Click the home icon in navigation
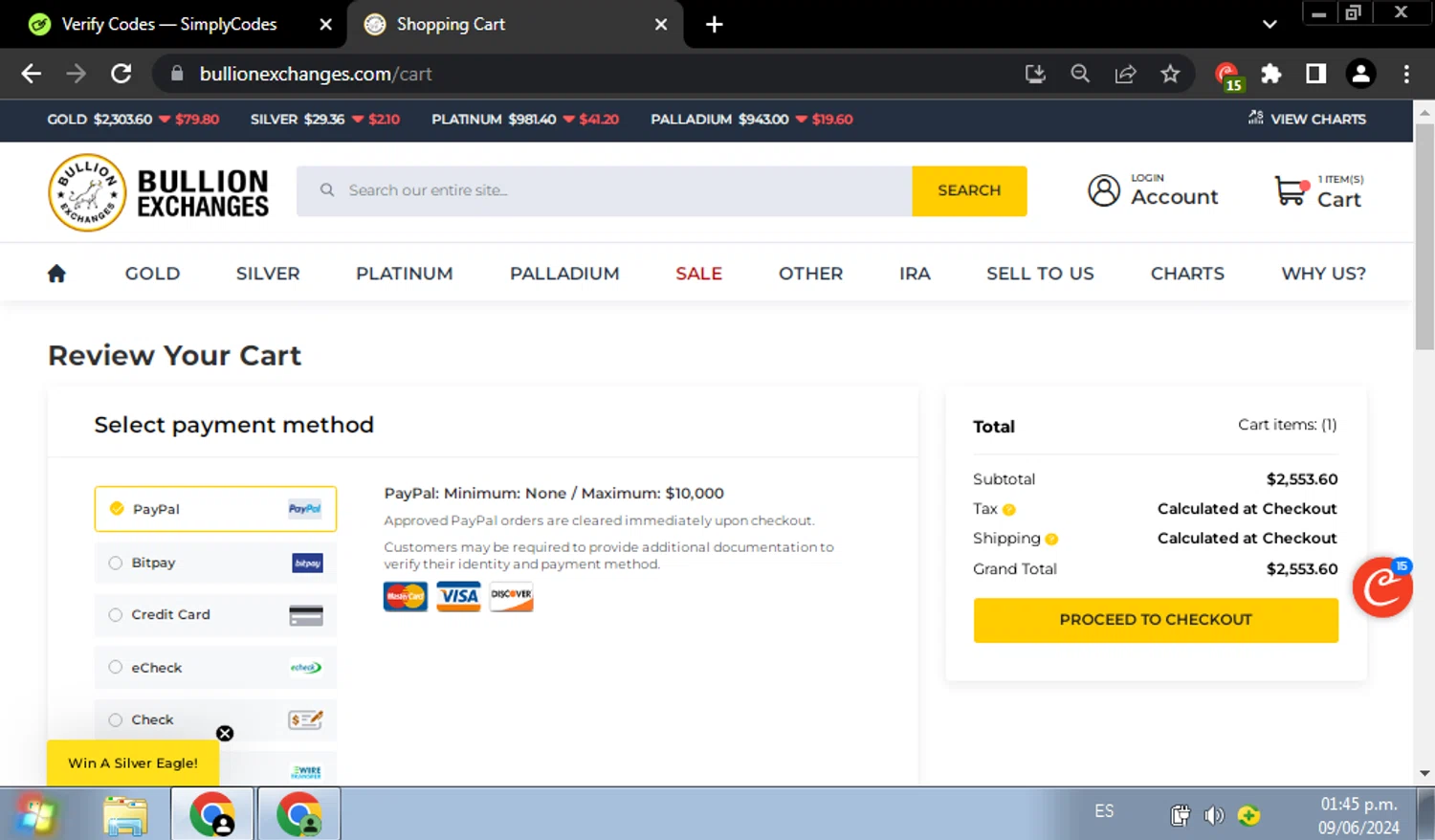1435x840 pixels. pos(56,274)
